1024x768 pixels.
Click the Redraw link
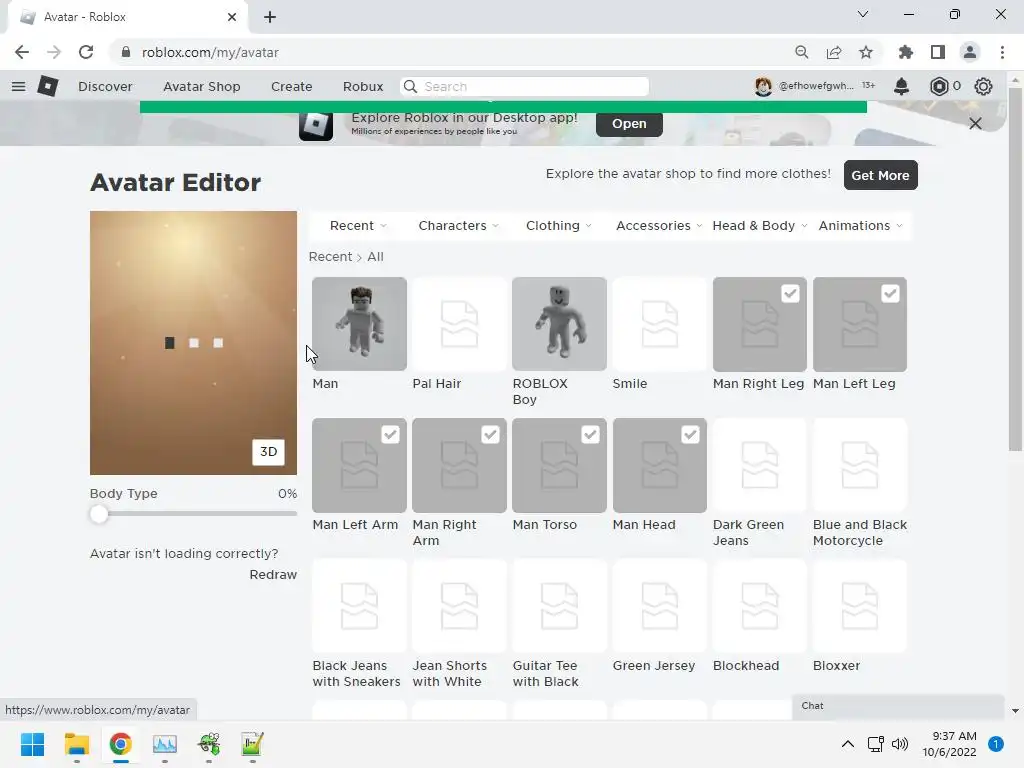(273, 575)
